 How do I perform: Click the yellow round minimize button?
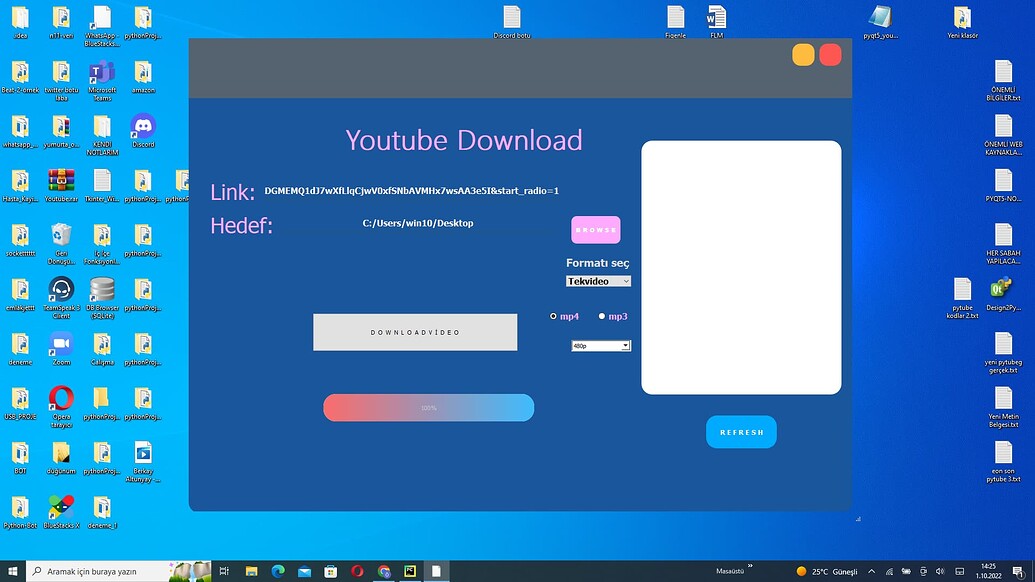click(803, 55)
